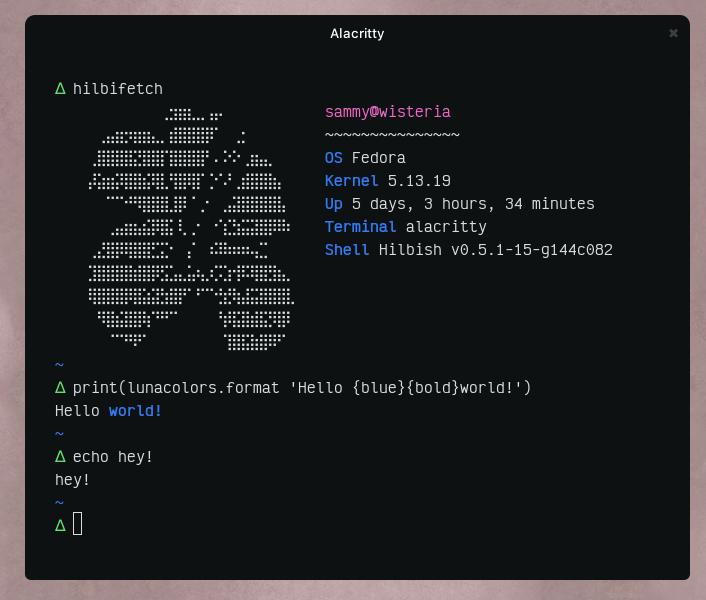Viewport: 706px width, 600px height.
Task: Click the Hilbish version string v0.5.1-15-g144c082
Action: 532,250
